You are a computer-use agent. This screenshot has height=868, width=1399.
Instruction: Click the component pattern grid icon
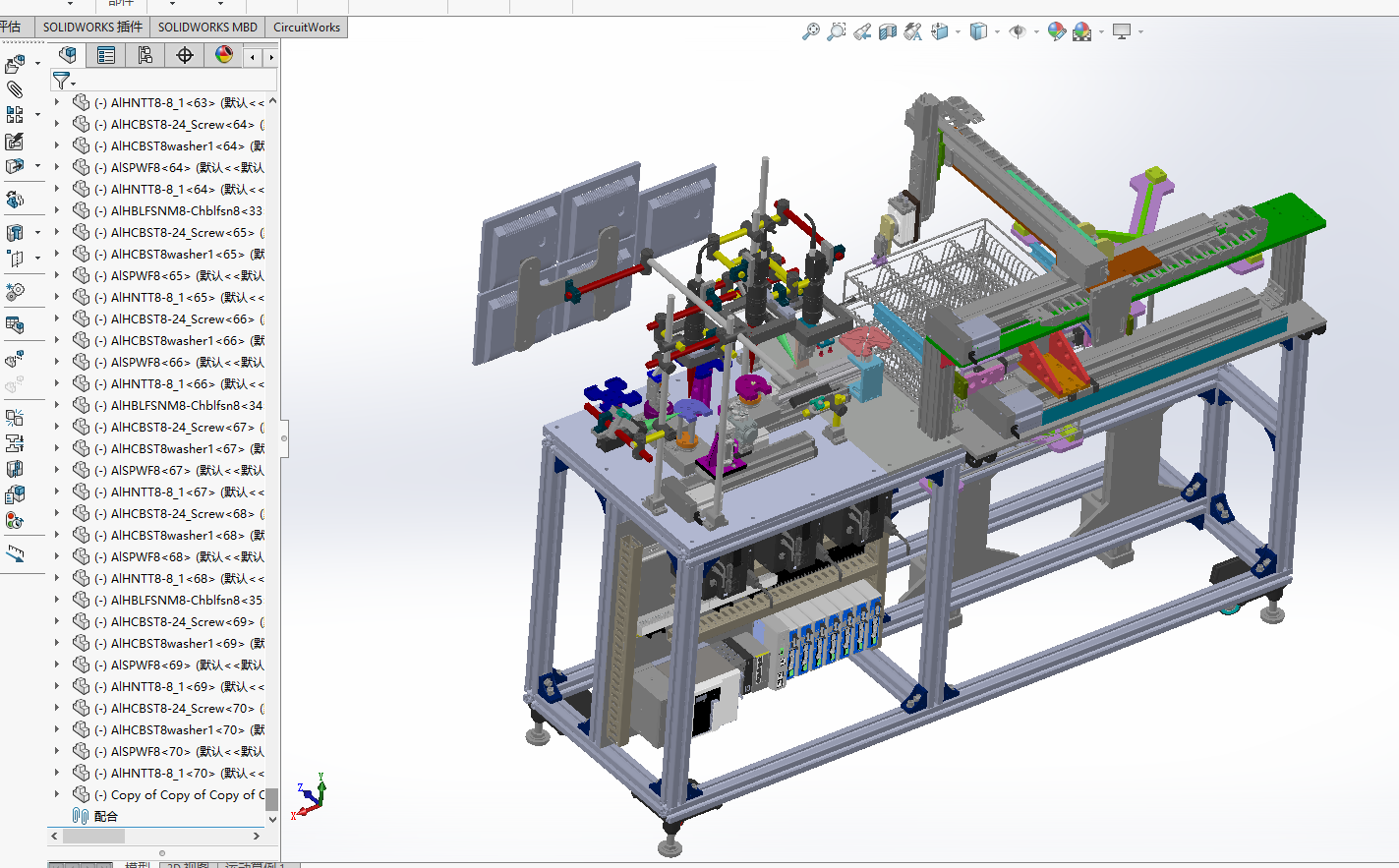tap(15, 115)
